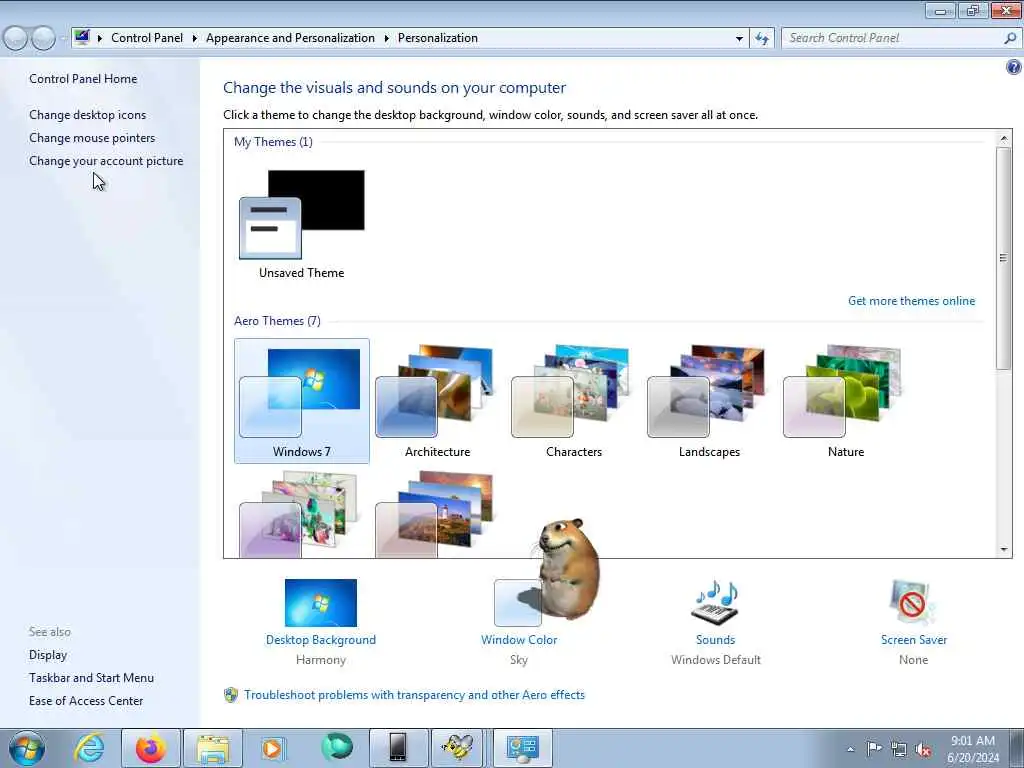The width and height of the screenshot is (1024, 768).
Task: Click the network tray icon
Action: [899, 749]
